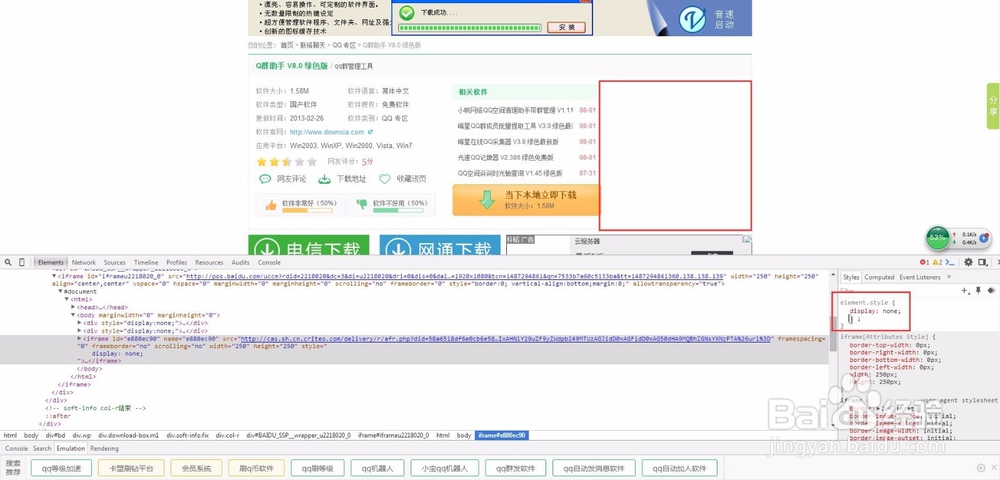Click the red error count indicator
1000x480 pixels.
(x=923, y=262)
